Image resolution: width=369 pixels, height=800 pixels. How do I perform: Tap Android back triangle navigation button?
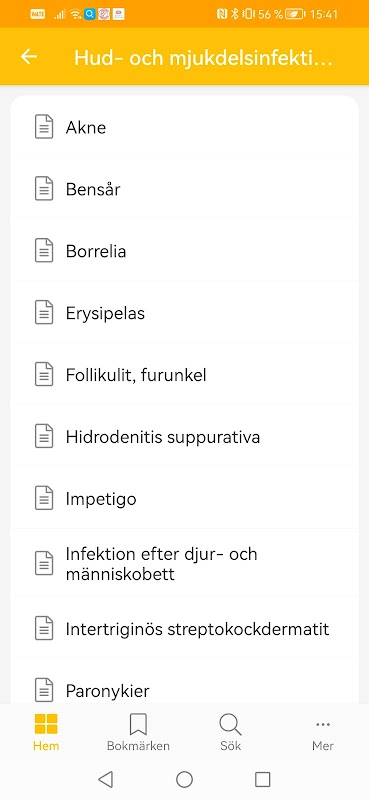[105, 779]
